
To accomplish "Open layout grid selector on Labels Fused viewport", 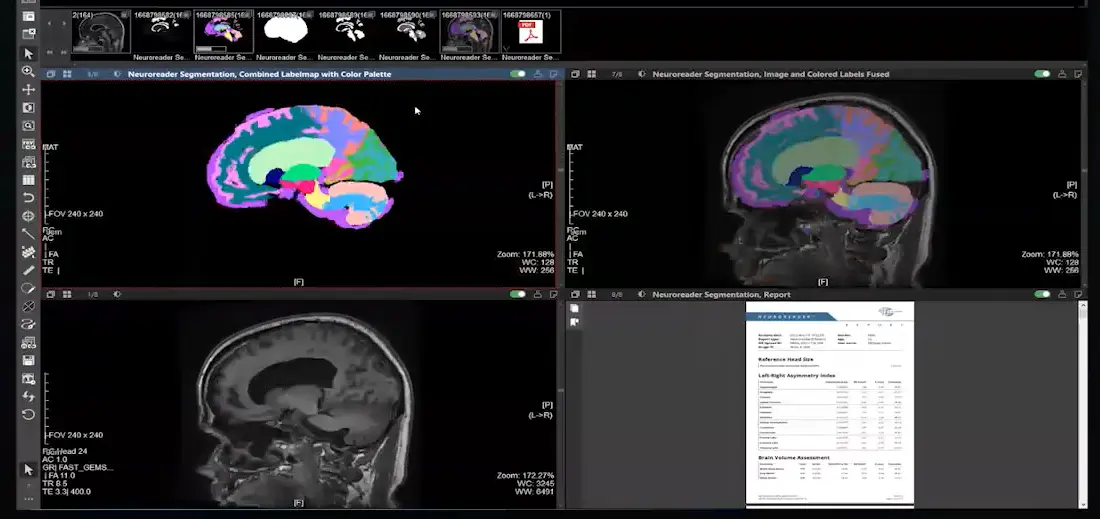I will [592, 74].
